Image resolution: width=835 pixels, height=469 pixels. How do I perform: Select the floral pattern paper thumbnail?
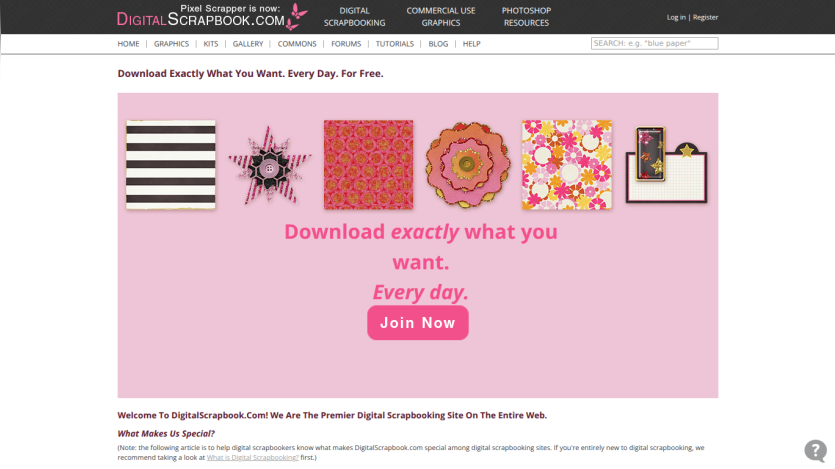(x=567, y=164)
